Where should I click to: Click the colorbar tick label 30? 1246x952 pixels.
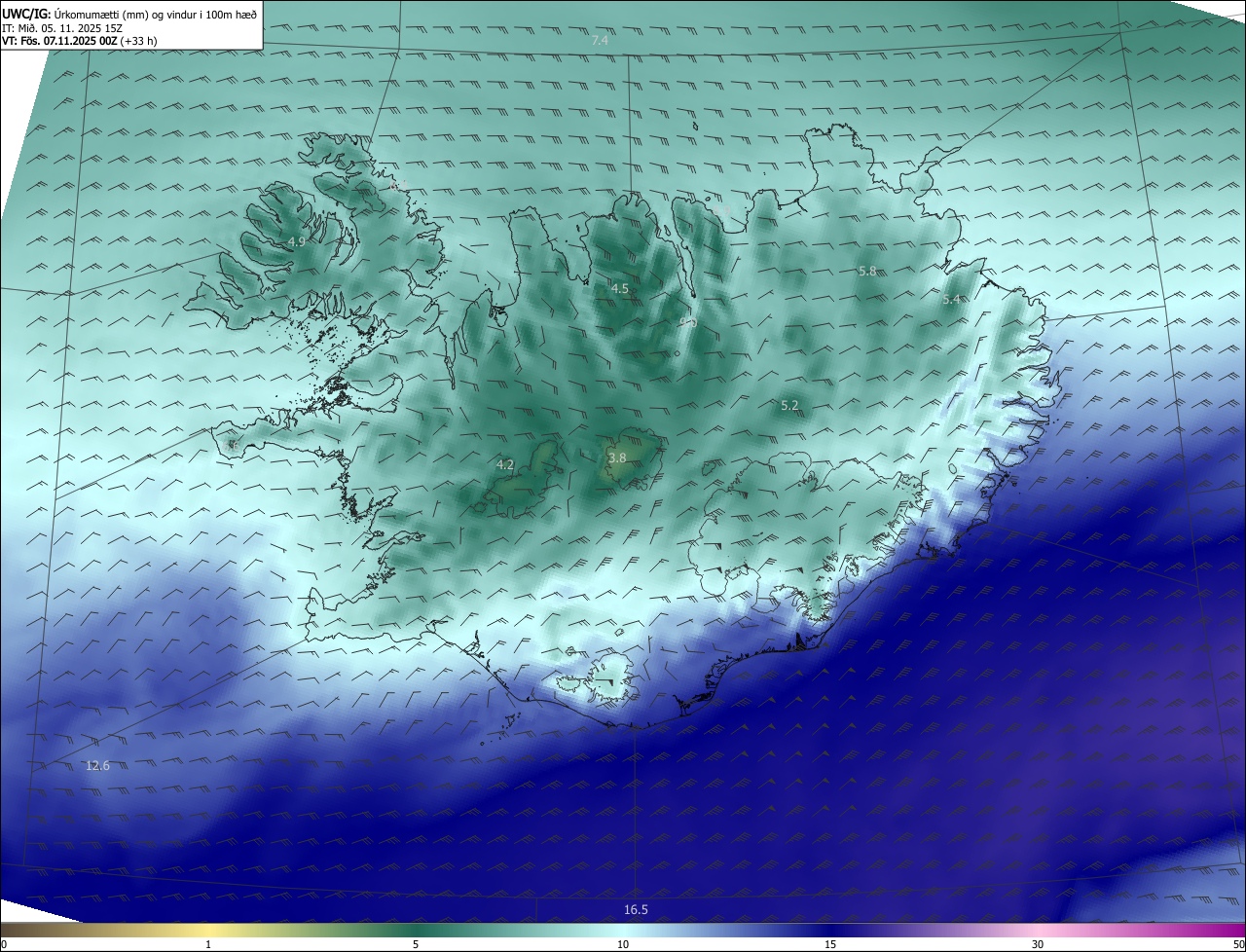coord(1038,944)
